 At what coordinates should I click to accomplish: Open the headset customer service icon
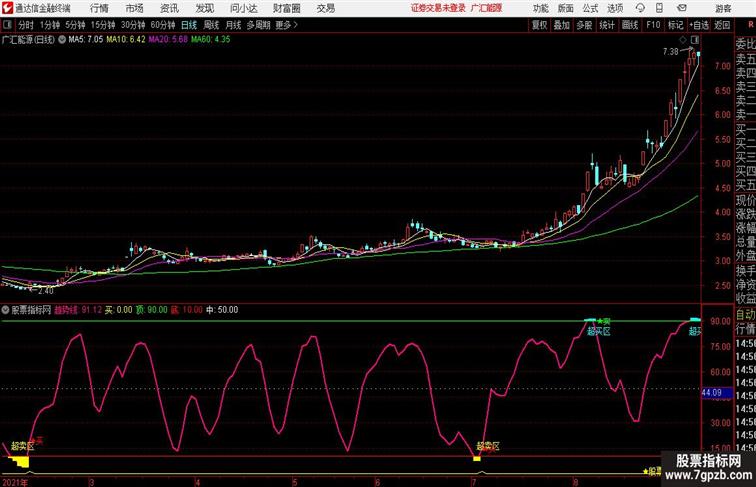point(640,8)
